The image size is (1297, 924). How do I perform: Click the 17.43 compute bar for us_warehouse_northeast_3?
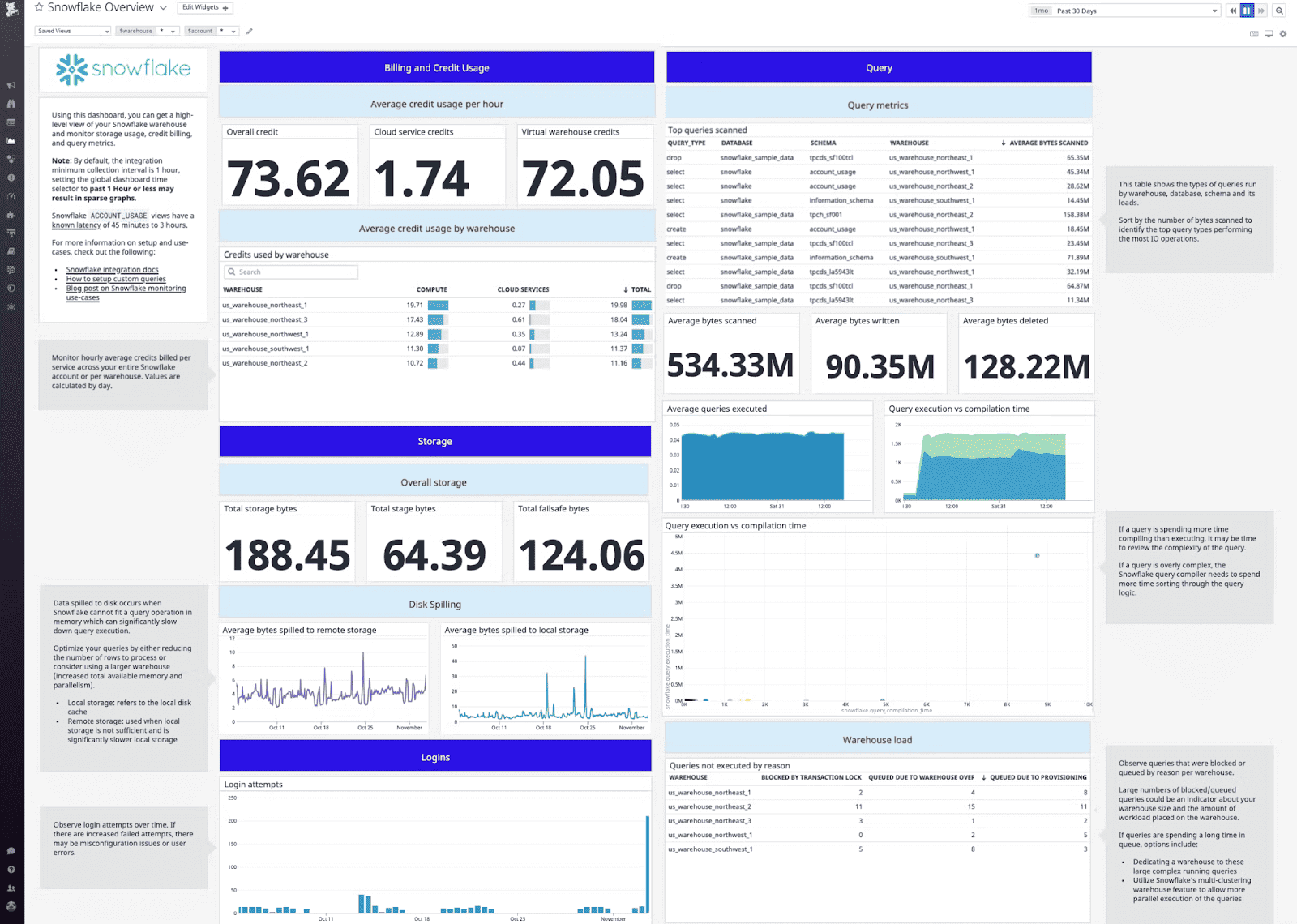[x=438, y=320]
